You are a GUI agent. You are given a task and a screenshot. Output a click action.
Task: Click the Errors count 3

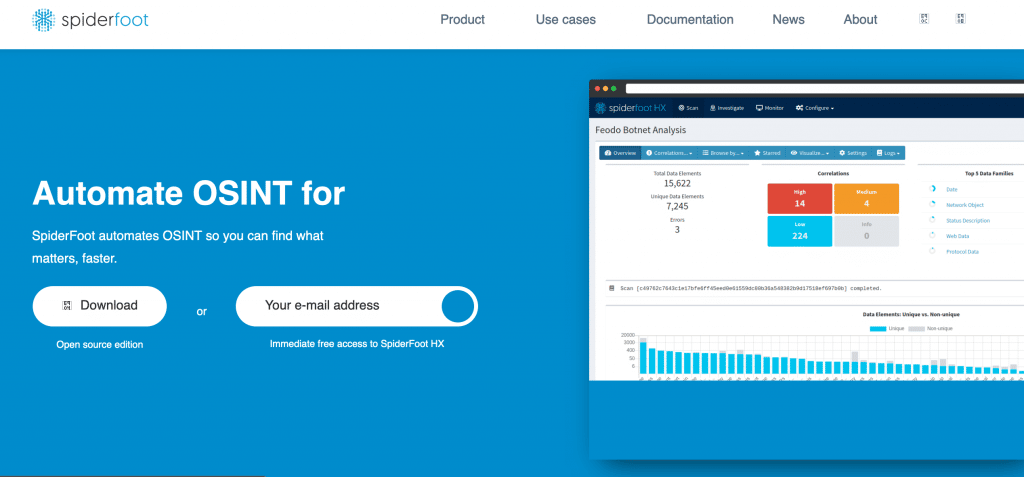click(677, 229)
